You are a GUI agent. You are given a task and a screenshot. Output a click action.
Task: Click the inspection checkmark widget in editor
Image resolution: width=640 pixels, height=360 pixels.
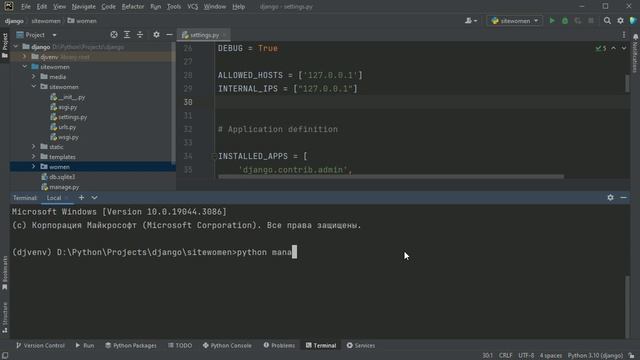coord(601,48)
